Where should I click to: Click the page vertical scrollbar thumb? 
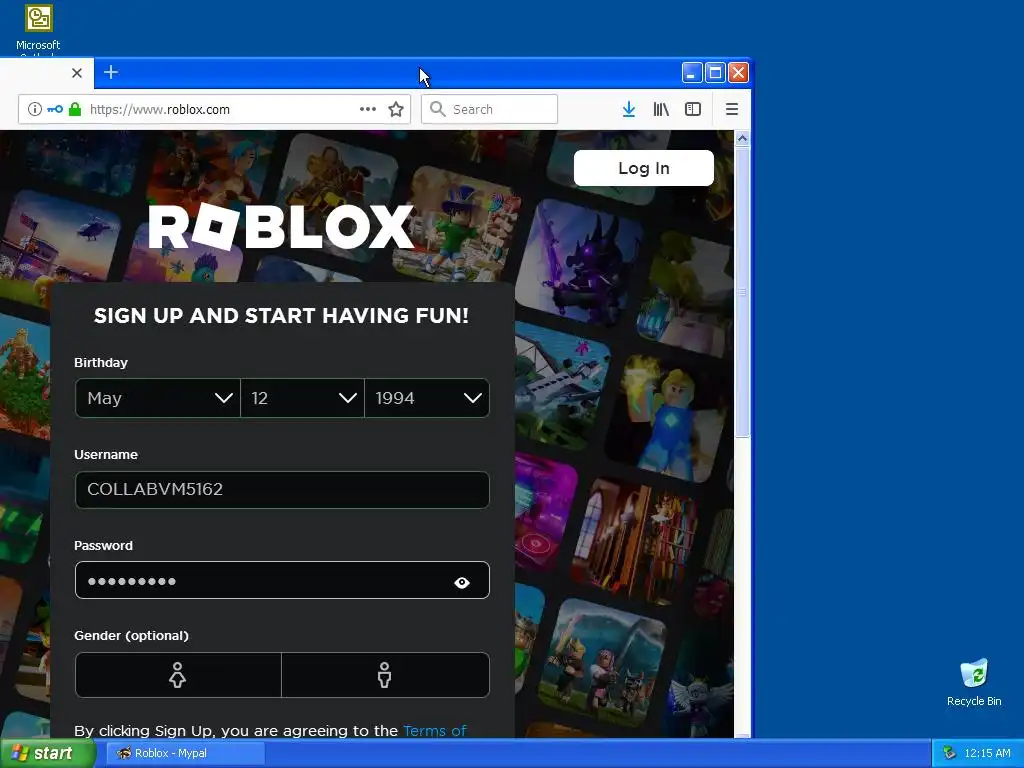[742, 292]
